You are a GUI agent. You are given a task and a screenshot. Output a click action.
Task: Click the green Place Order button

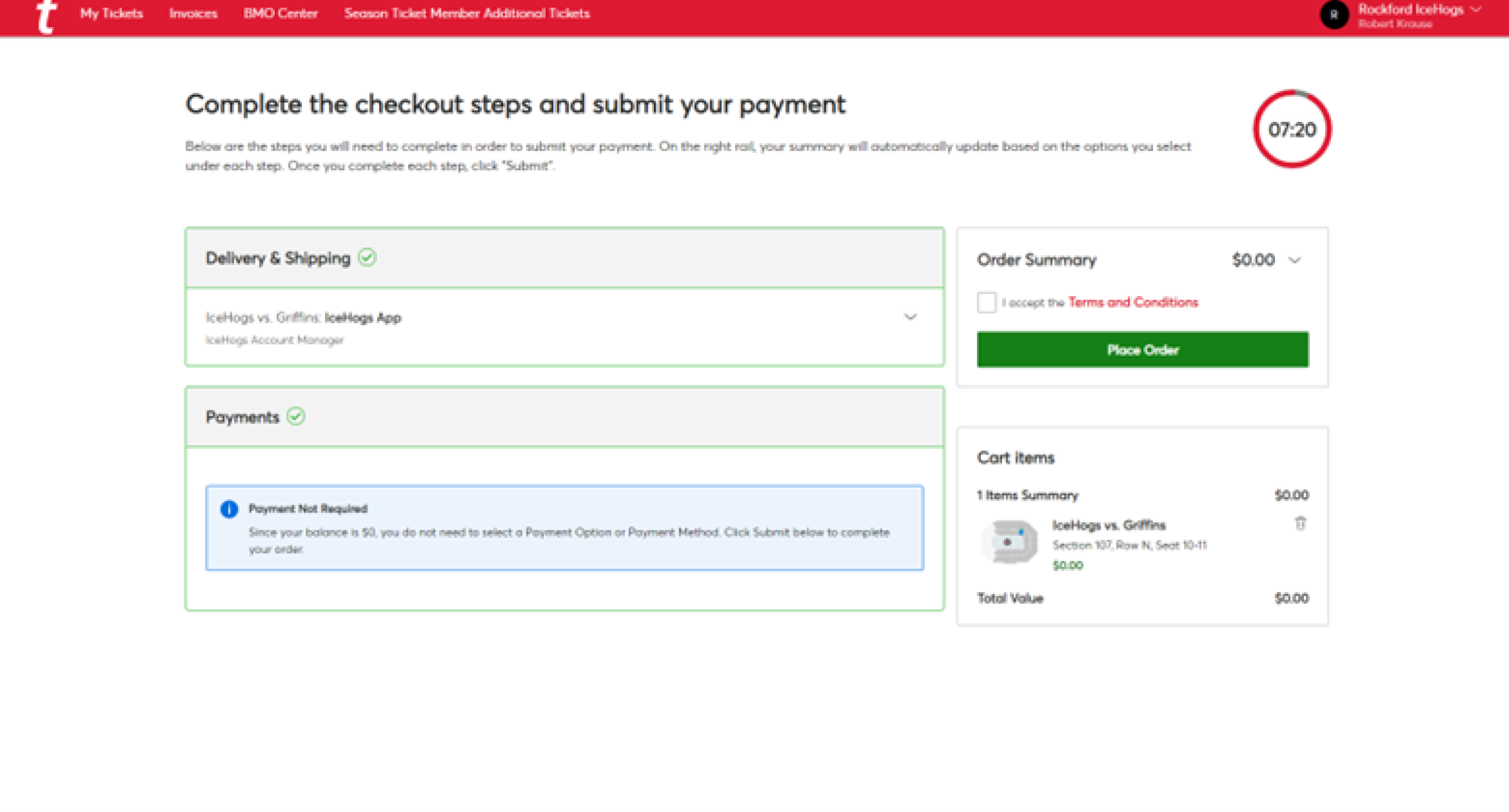point(1142,349)
